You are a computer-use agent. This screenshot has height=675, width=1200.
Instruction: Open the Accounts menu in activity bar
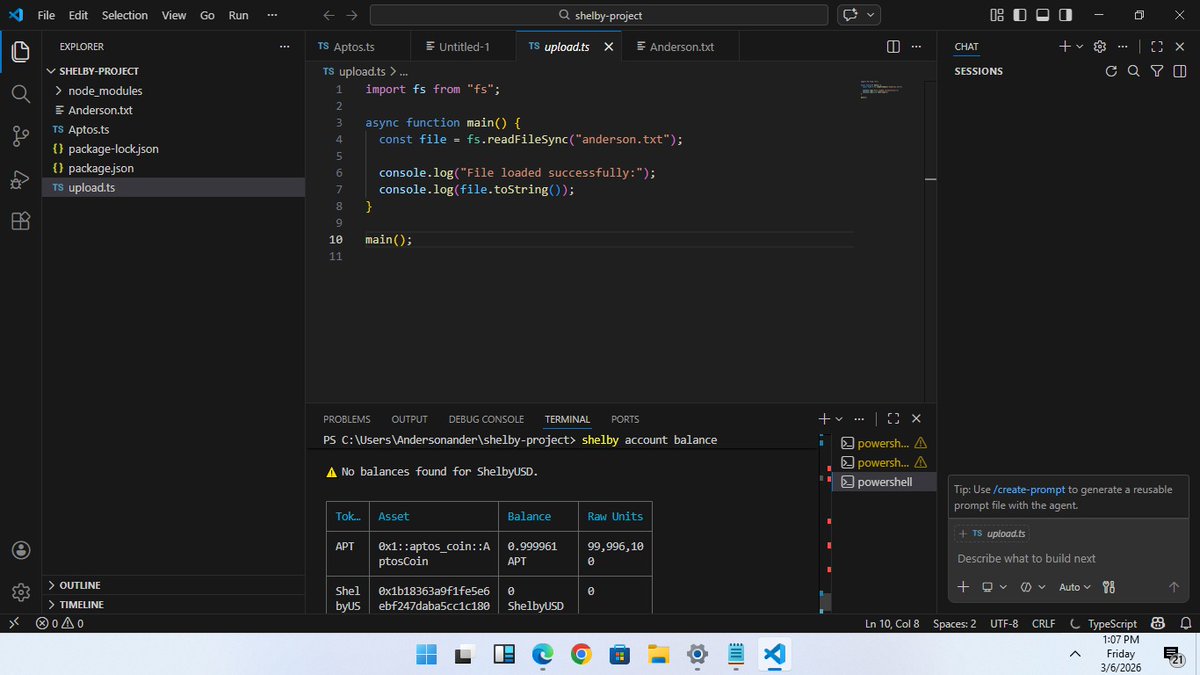[20, 550]
